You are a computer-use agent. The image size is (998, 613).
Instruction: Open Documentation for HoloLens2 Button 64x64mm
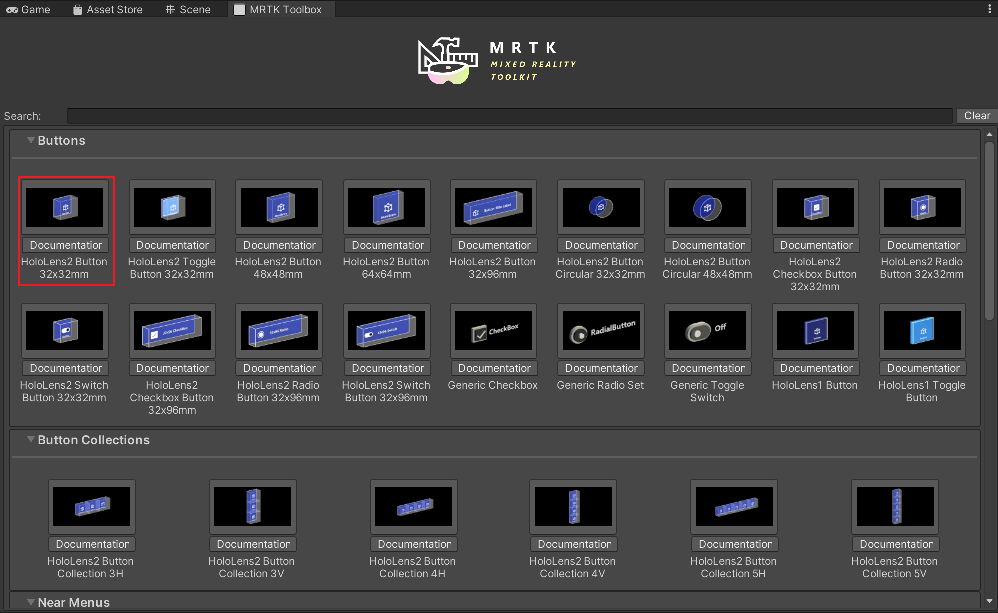click(388, 245)
